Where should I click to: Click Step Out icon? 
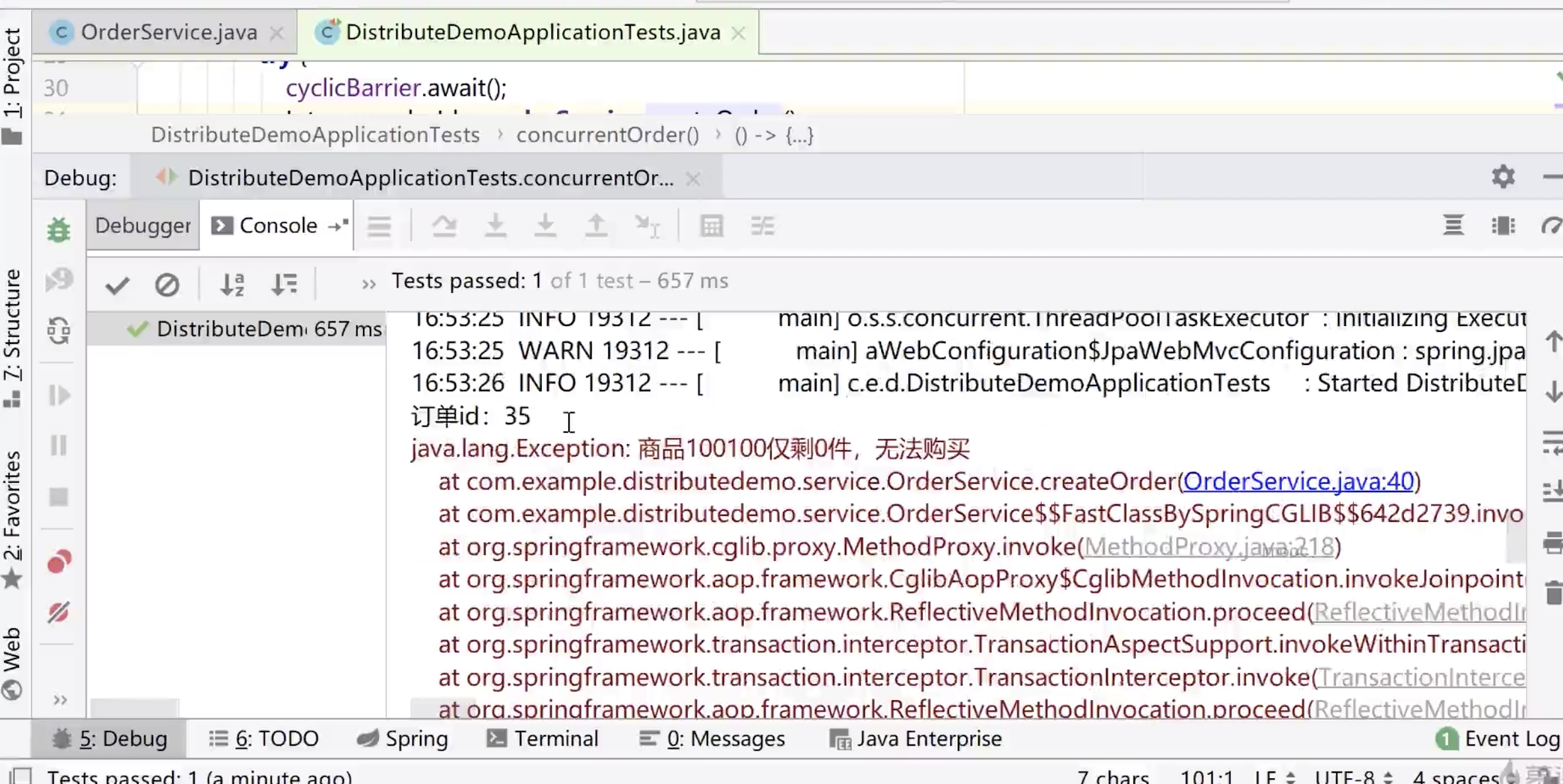(596, 226)
